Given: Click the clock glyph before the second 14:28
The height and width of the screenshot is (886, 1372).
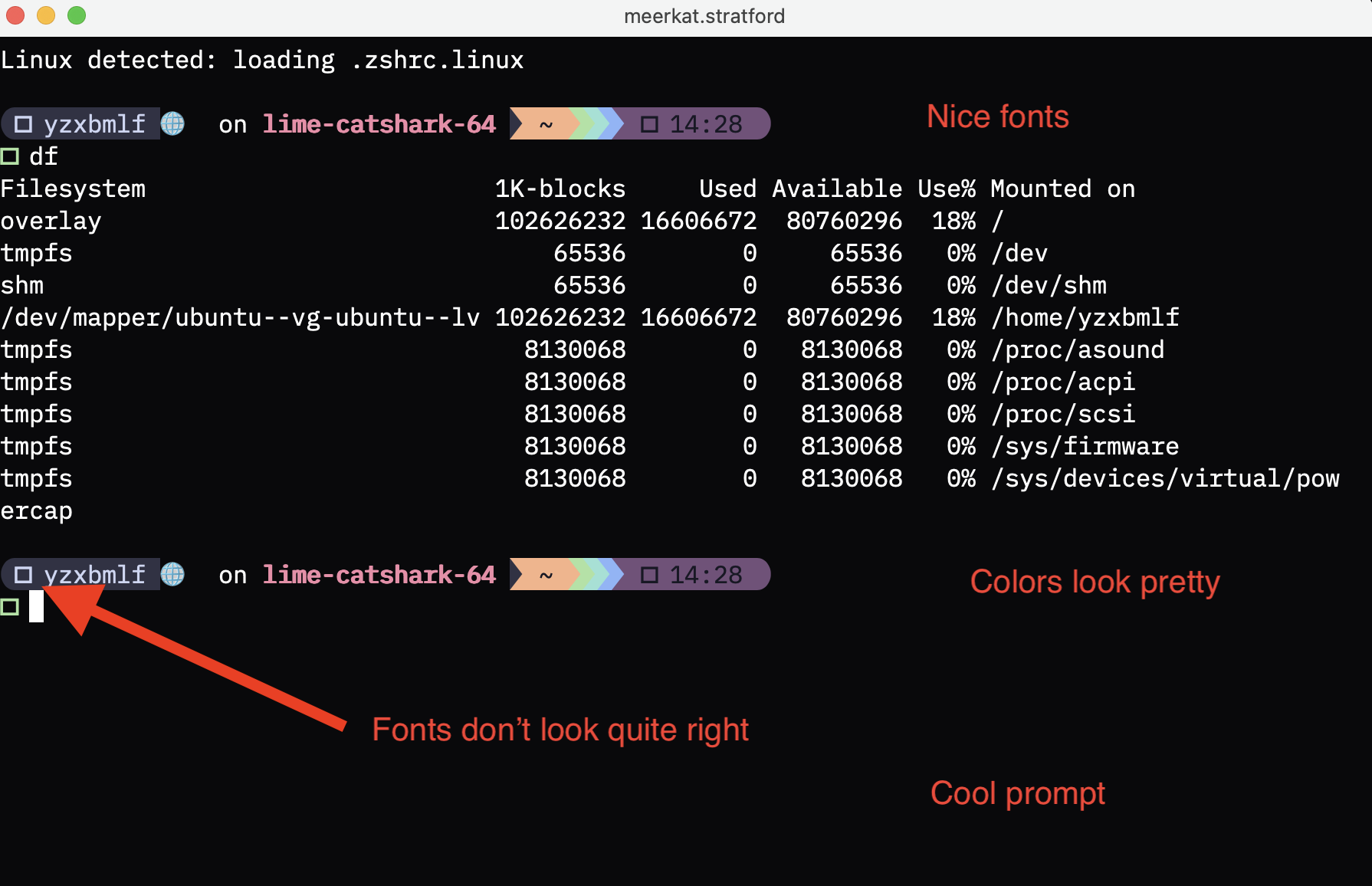Looking at the screenshot, I should click(649, 575).
